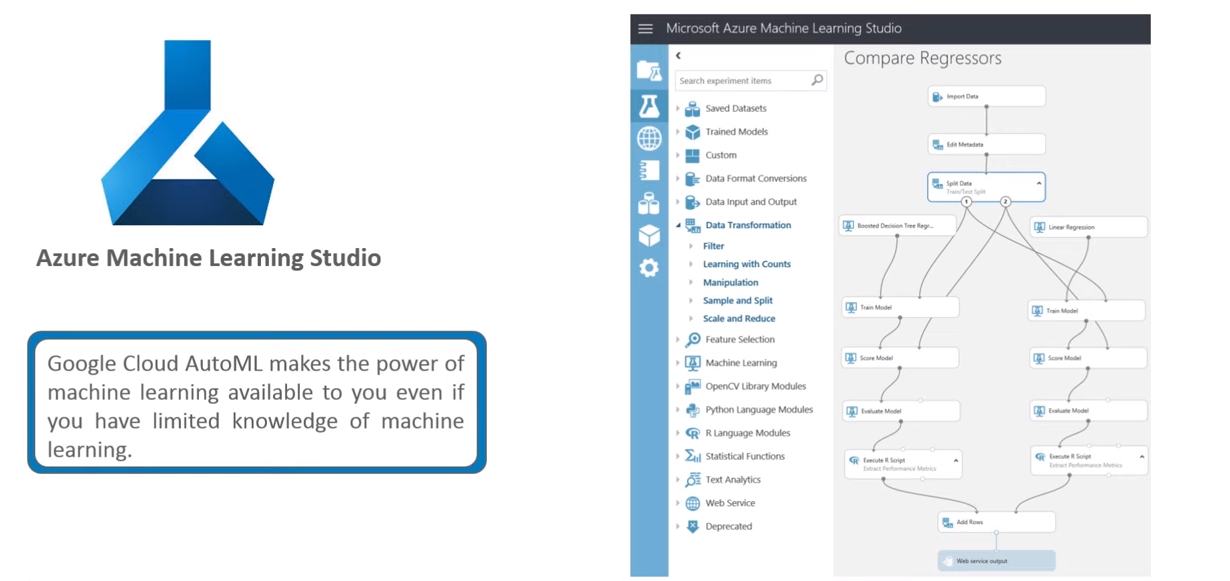Select the Text Analytics category label

pyautogui.click(x=733, y=480)
